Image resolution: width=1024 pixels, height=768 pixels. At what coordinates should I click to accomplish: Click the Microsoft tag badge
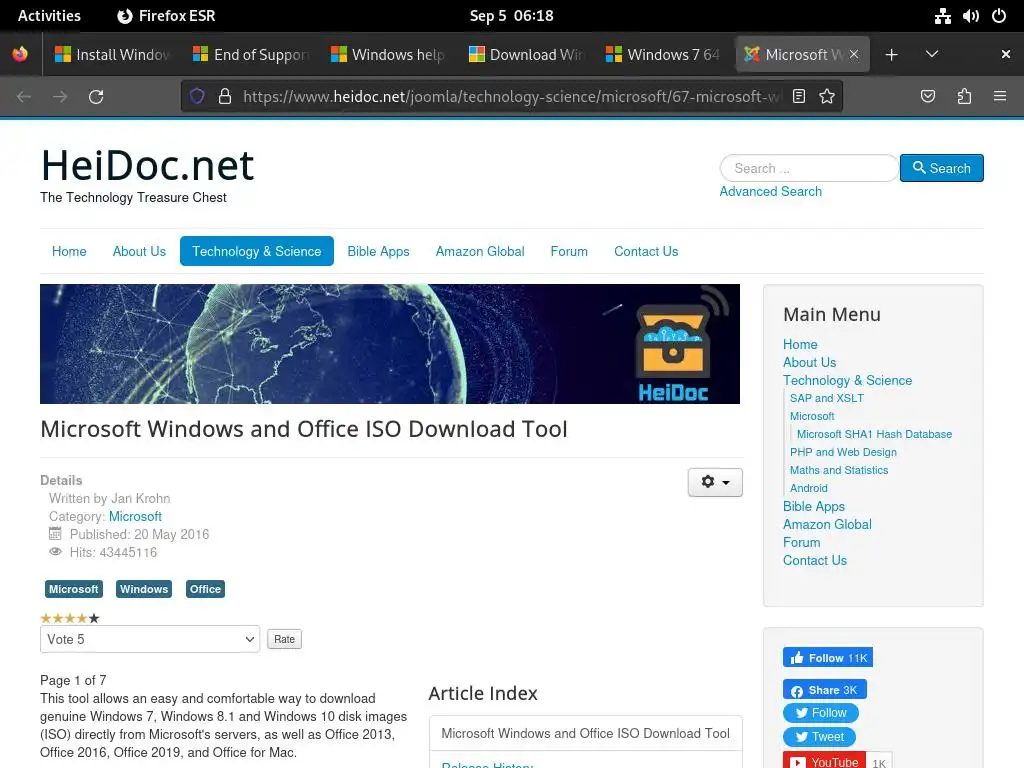[x=73, y=589]
